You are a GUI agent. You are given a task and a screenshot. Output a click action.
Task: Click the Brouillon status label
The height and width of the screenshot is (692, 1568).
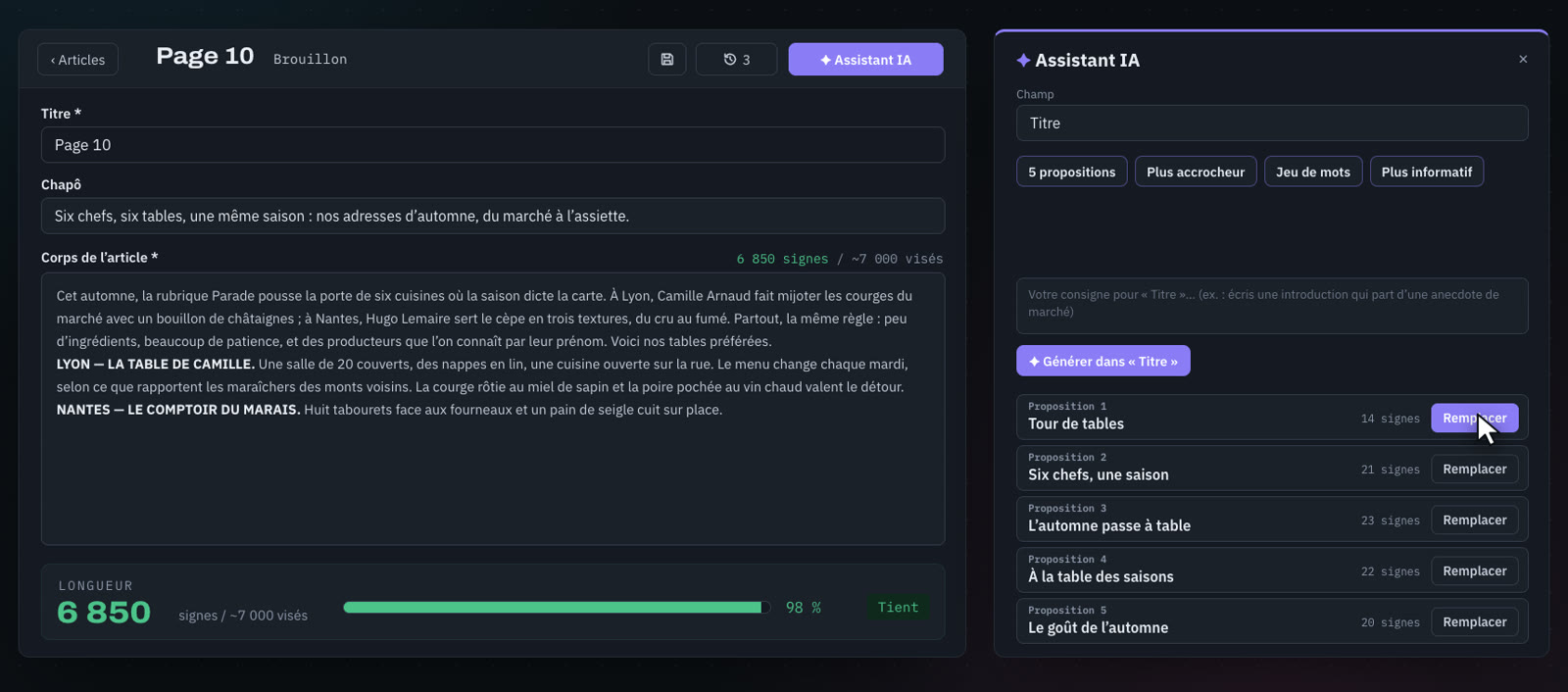tap(310, 59)
